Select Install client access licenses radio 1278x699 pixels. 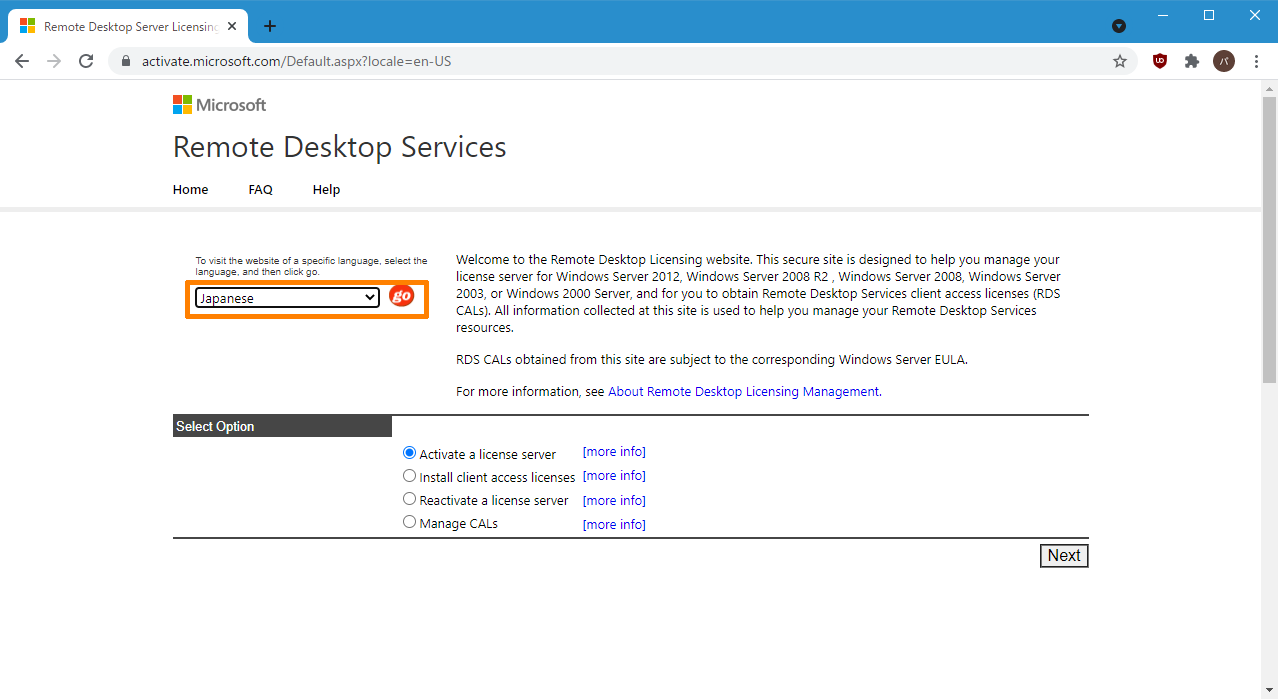409,476
